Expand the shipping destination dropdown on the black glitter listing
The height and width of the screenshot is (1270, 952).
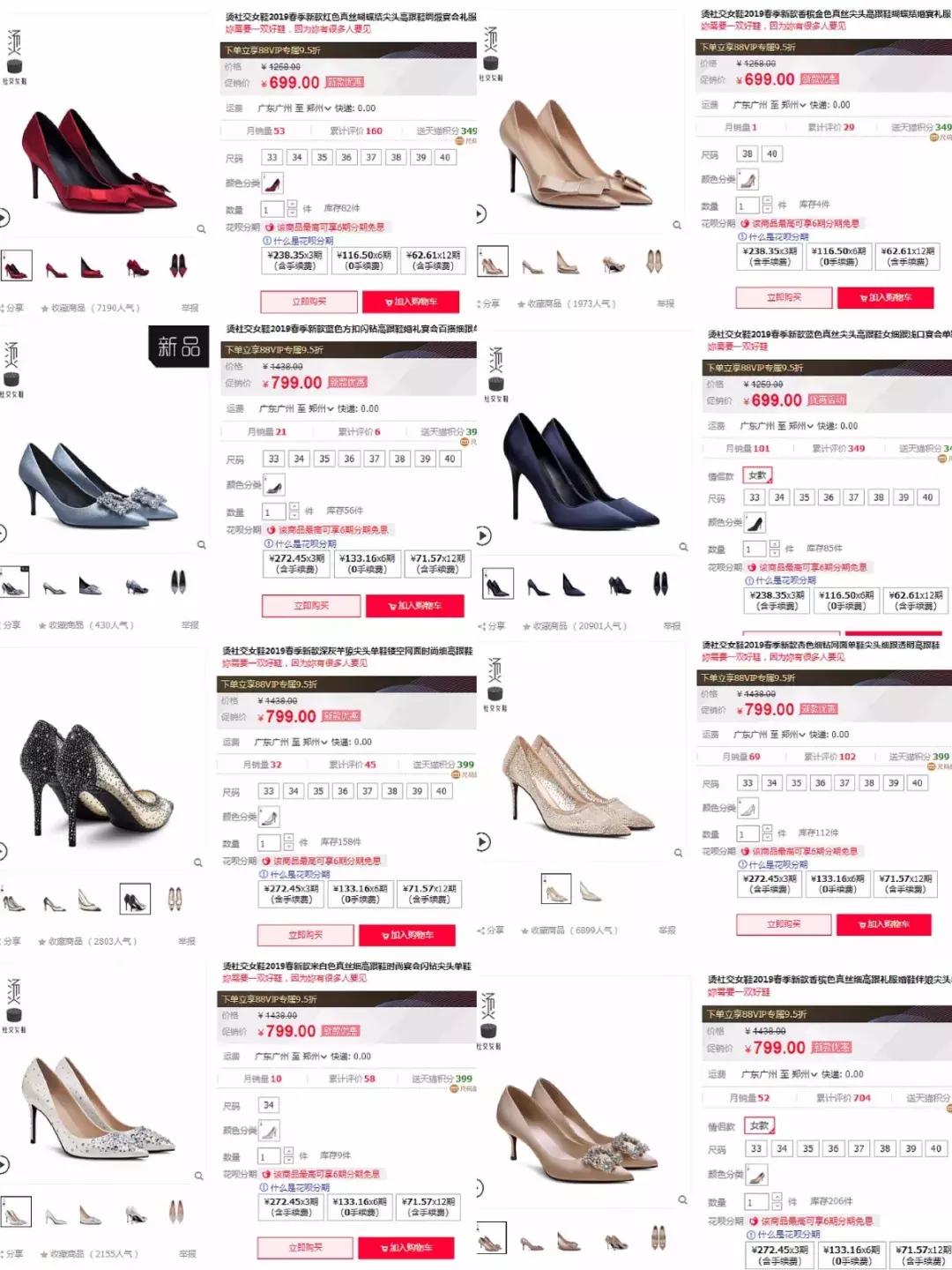[x=291, y=743]
